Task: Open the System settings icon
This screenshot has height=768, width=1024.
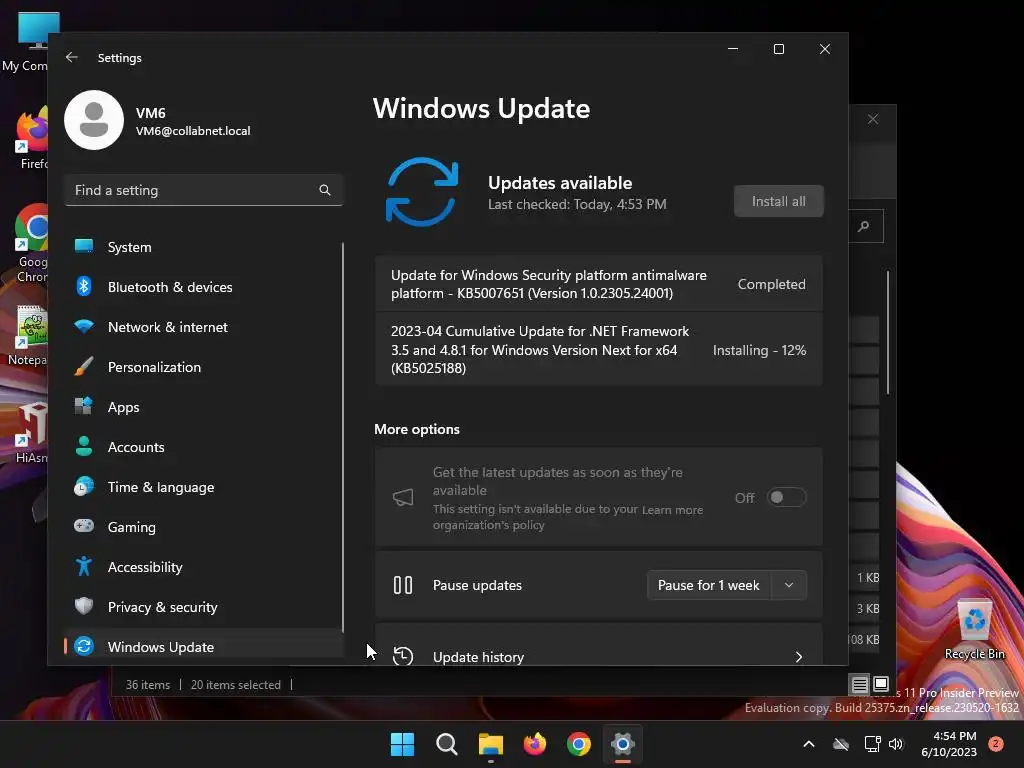Action: point(84,246)
